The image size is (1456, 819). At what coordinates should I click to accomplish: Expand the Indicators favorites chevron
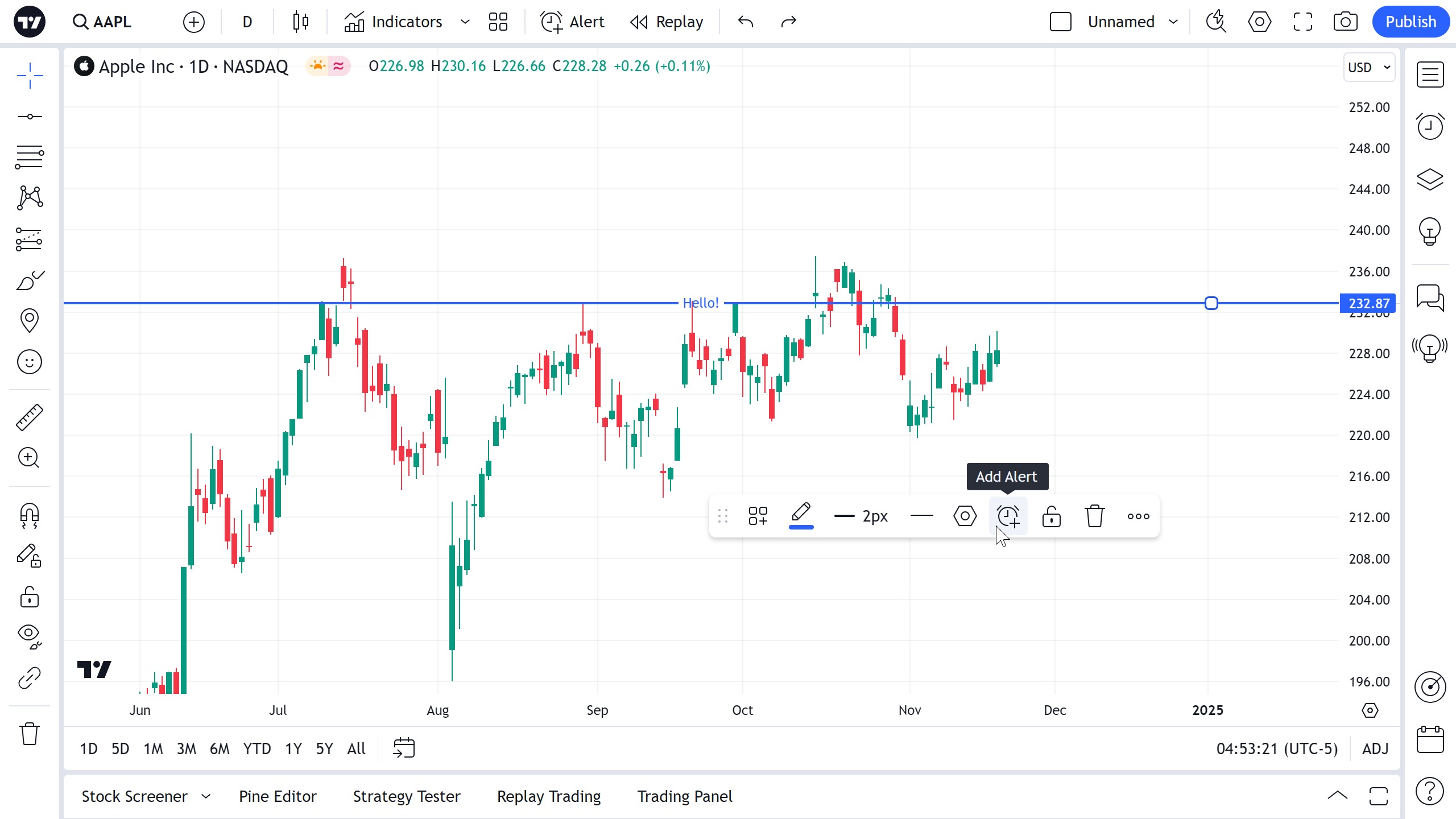click(465, 22)
